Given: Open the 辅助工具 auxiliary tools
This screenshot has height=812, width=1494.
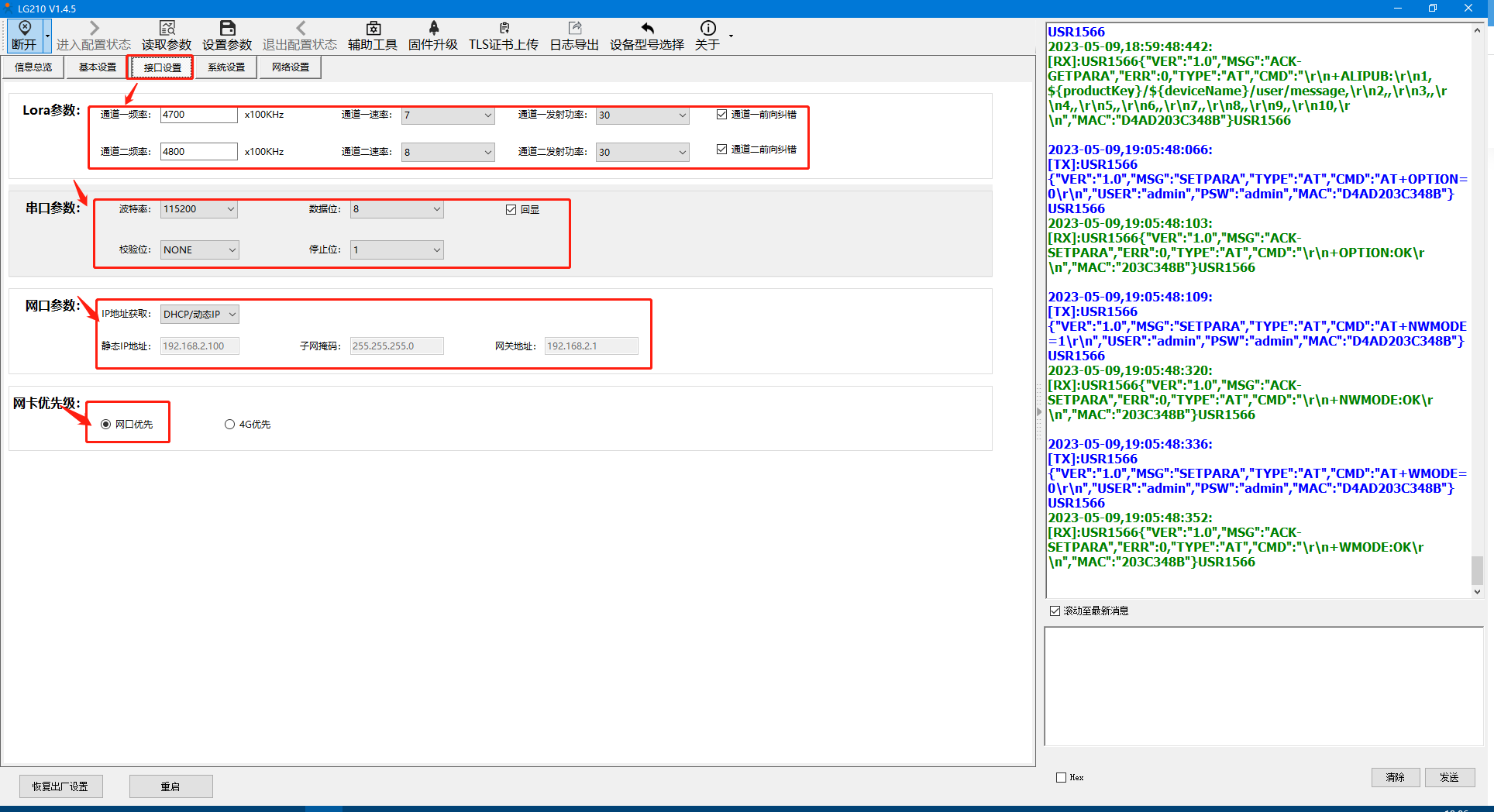Looking at the screenshot, I should point(373,29).
